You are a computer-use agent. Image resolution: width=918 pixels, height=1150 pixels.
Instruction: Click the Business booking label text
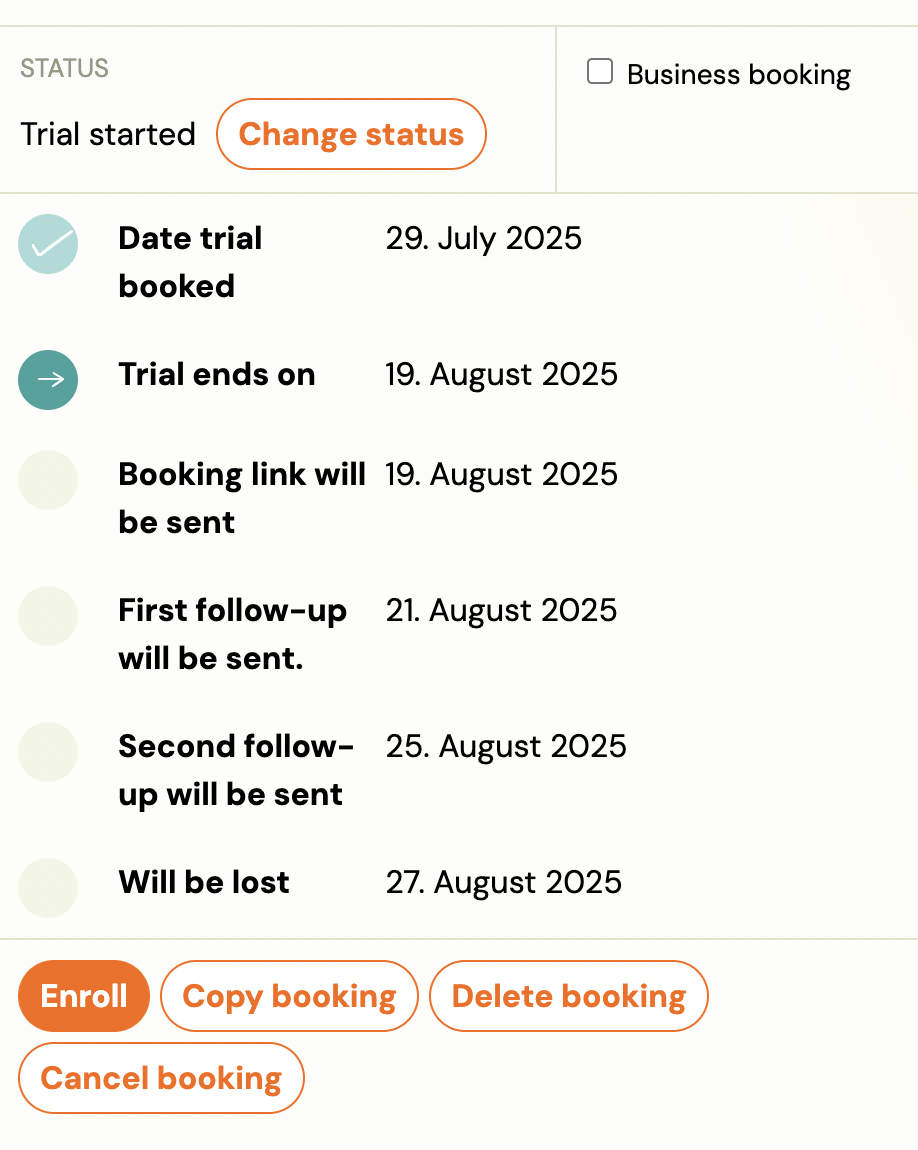tap(738, 75)
